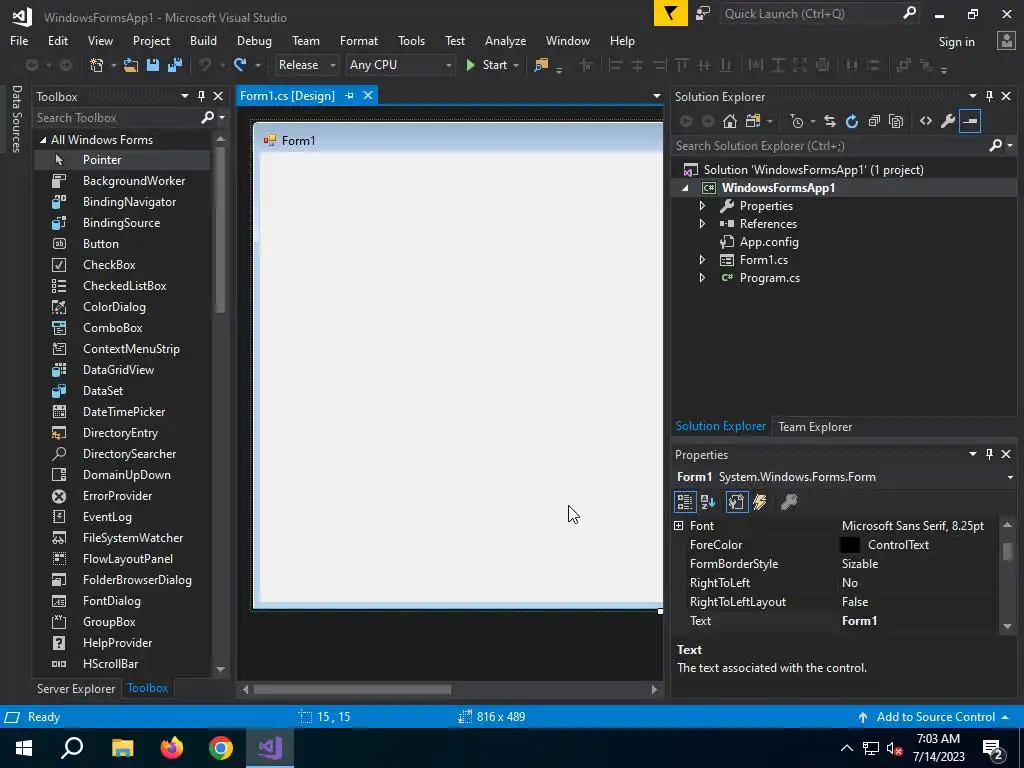Expand the Form1.cs node
This screenshot has width=1024, height=768.
pyautogui.click(x=702, y=260)
